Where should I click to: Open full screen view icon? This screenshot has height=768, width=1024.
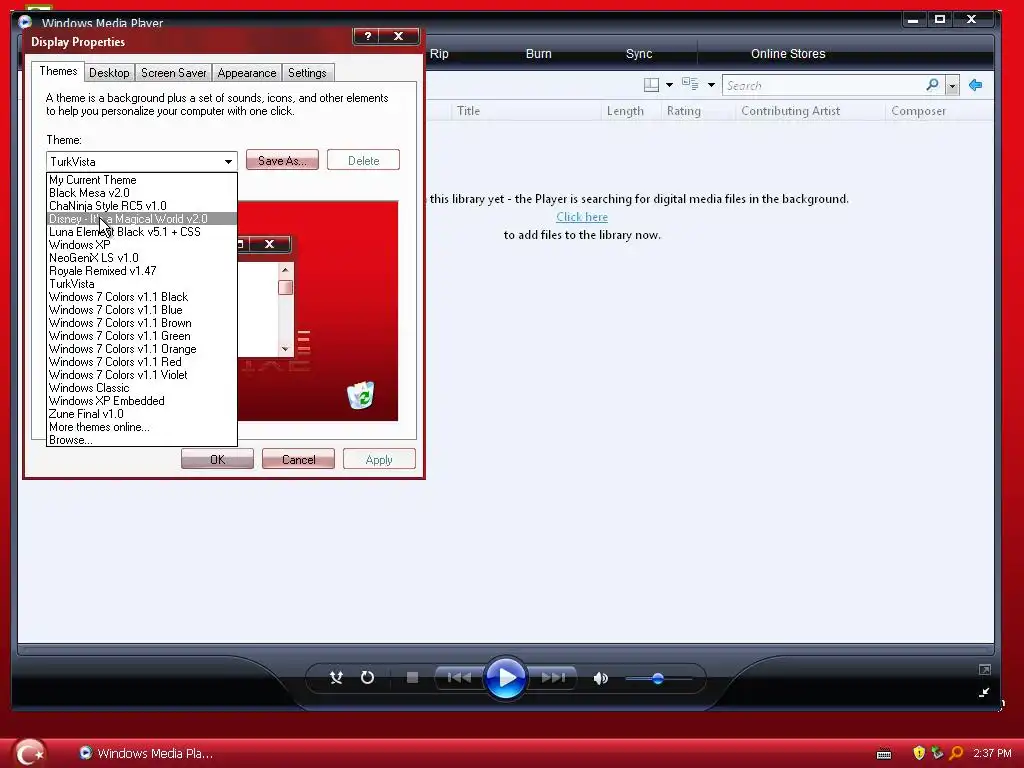tap(985, 669)
